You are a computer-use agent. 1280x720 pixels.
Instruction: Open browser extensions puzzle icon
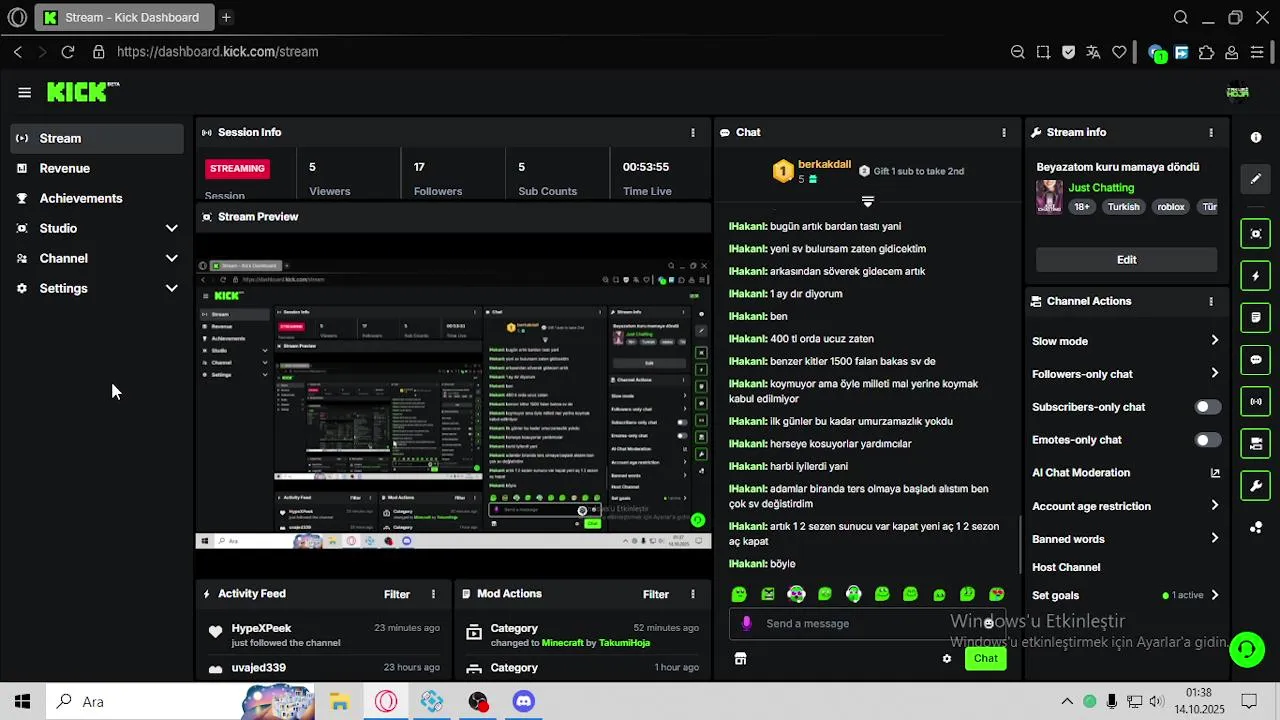pos(1206,52)
